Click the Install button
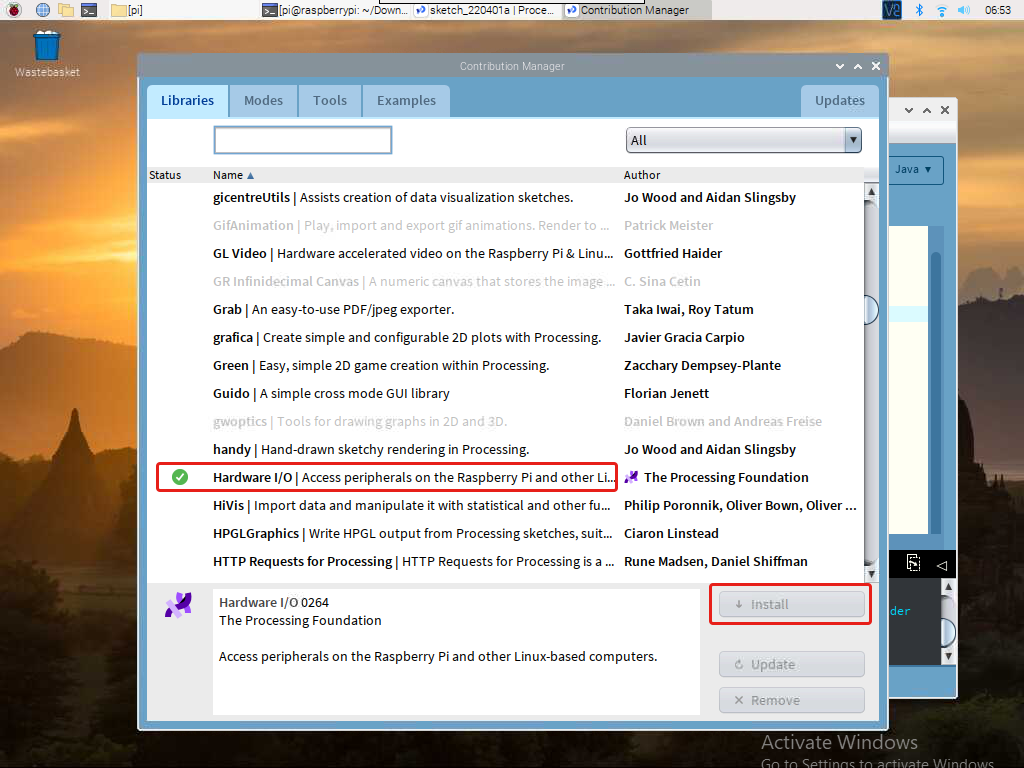1024x768 pixels. [792, 604]
